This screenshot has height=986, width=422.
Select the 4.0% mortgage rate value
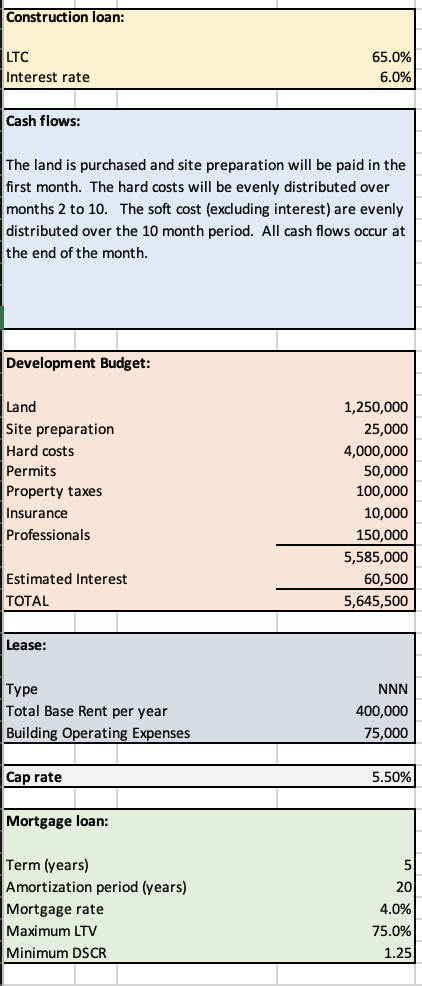[396, 909]
